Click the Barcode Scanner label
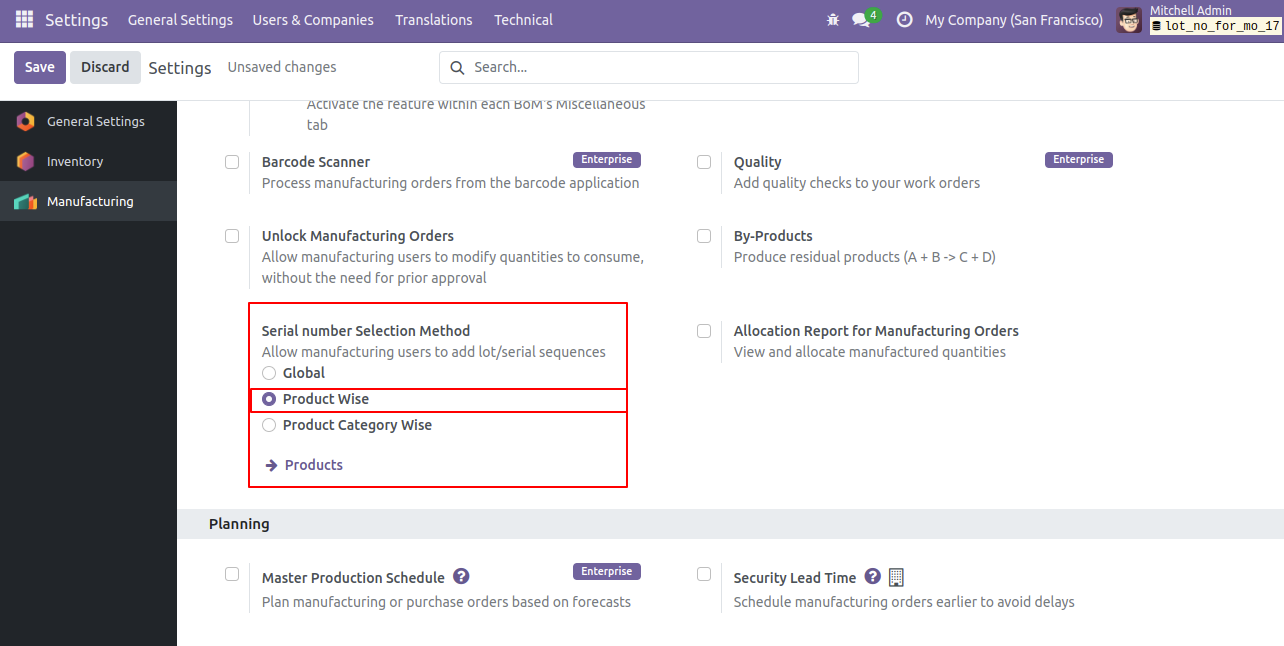Viewport: 1284px width, 646px height. pyautogui.click(x=316, y=162)
